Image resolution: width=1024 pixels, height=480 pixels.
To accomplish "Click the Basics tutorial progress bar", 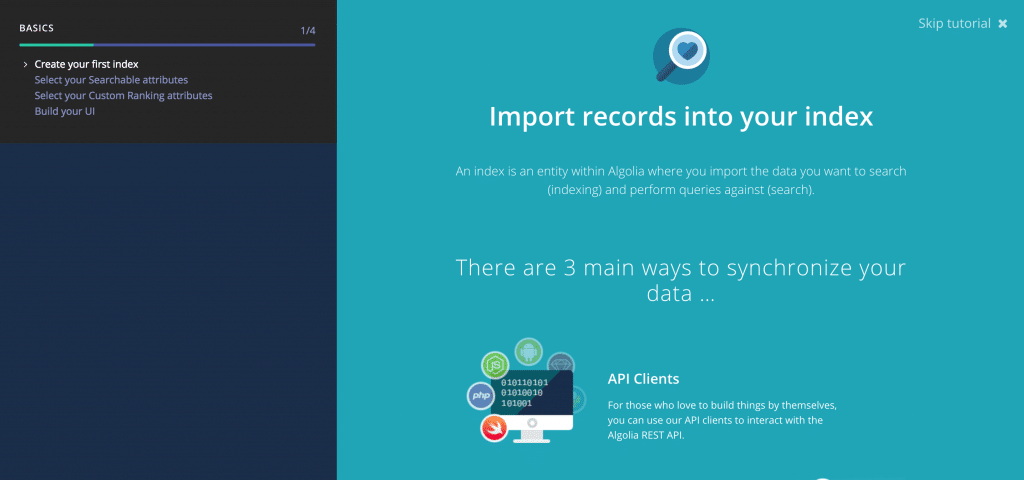I will 167,45.
